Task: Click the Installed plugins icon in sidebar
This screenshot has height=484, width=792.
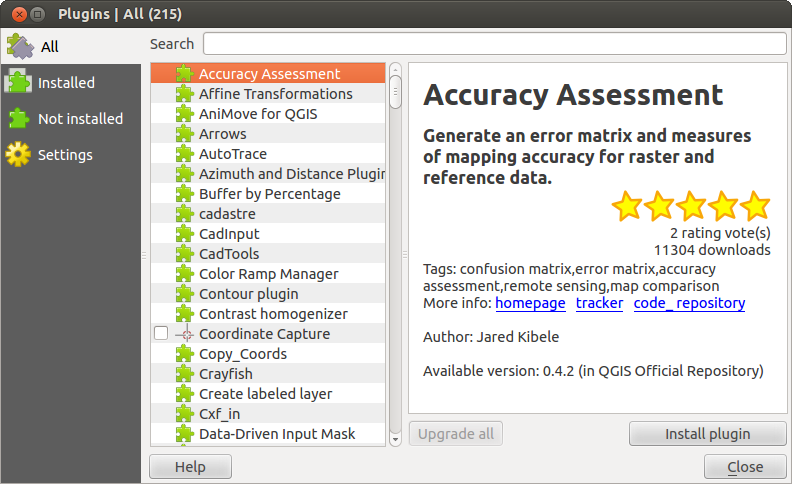Action: pyautogui.click(x=19, y=83)
